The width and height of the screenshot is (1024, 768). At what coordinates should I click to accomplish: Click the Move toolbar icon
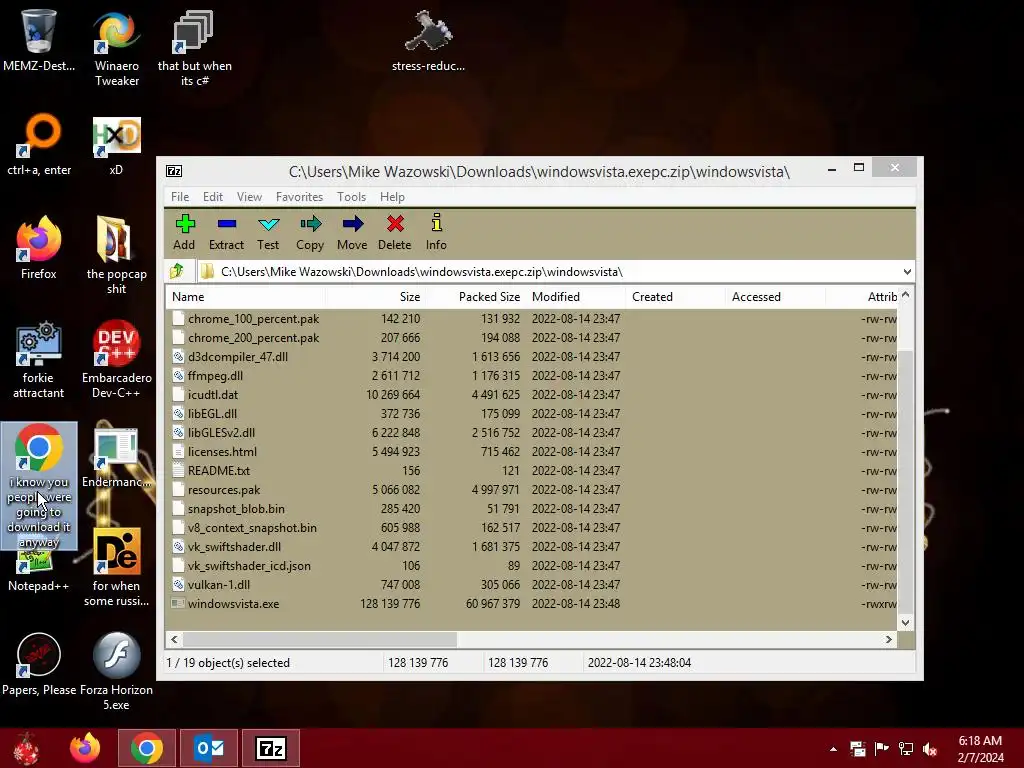[352, 232]
